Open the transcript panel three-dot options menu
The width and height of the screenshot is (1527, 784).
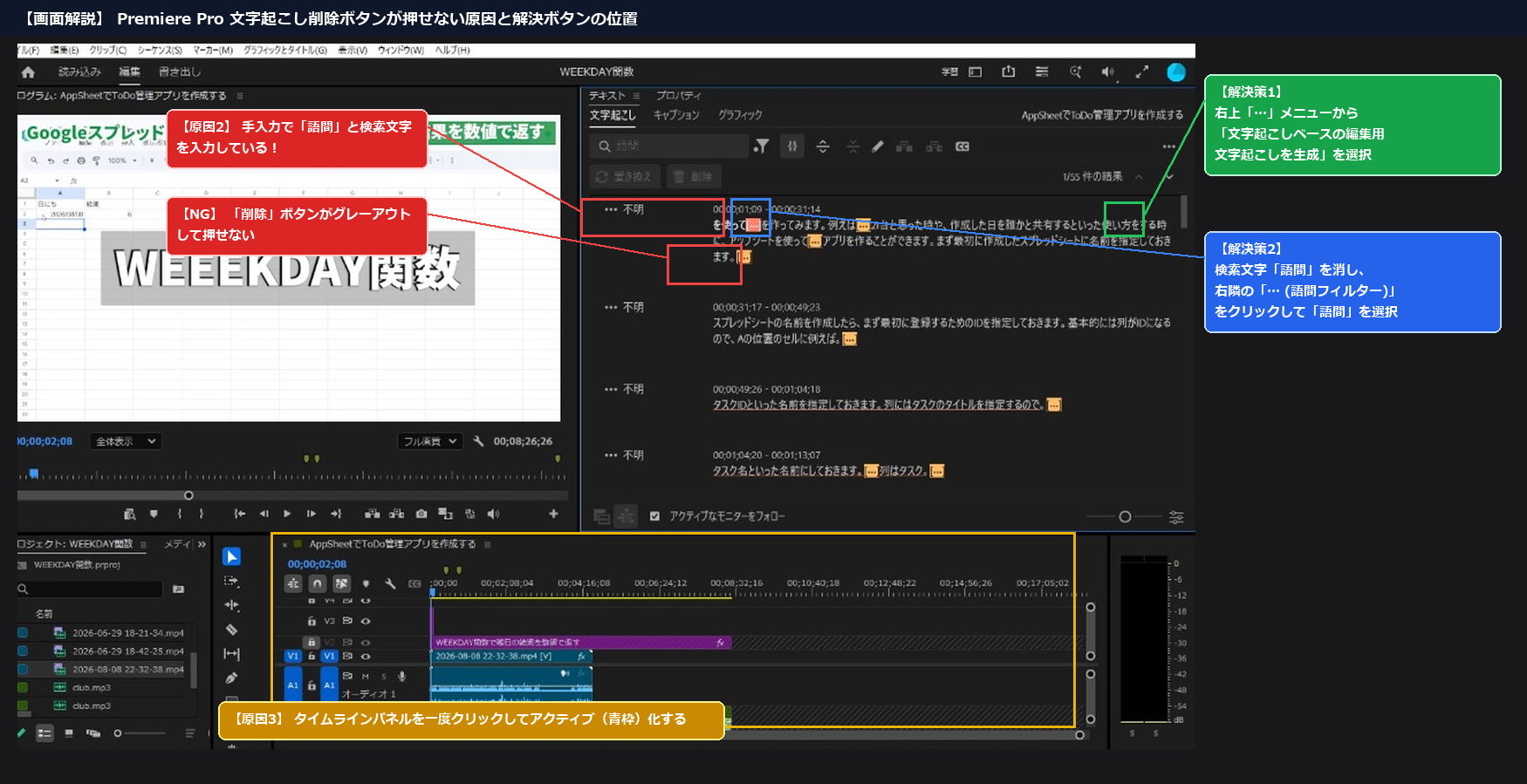pyautogui.click(x=1168, y=147)
